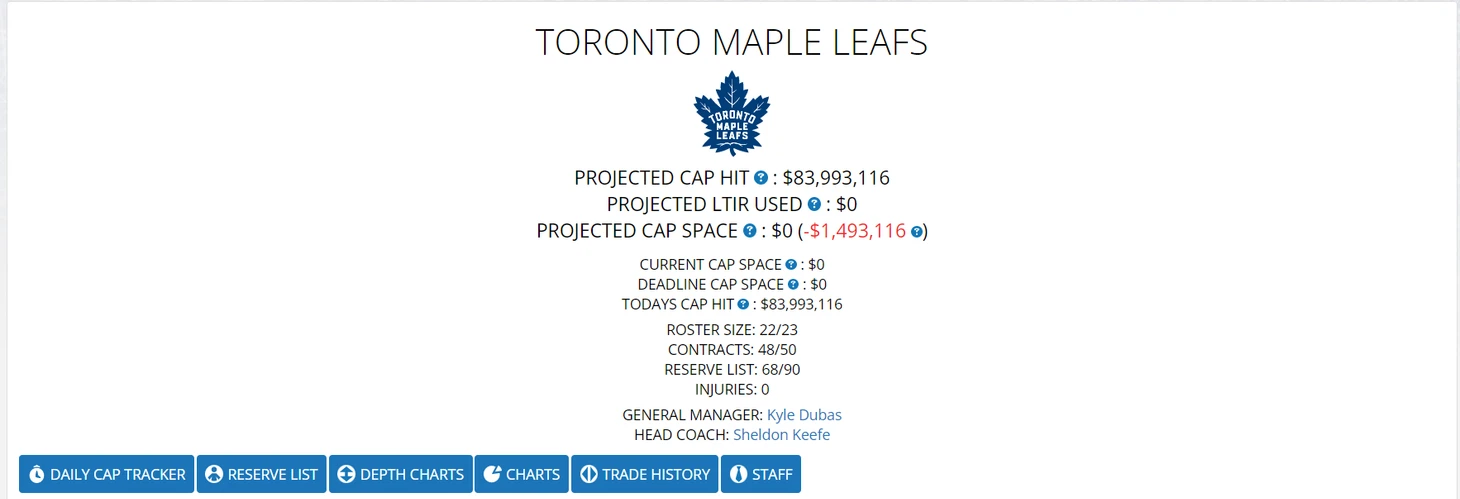Click the help icon next to Deadline Cap Space
Viewport: 1460px width, 499px height.
click(x=793, y=285)
